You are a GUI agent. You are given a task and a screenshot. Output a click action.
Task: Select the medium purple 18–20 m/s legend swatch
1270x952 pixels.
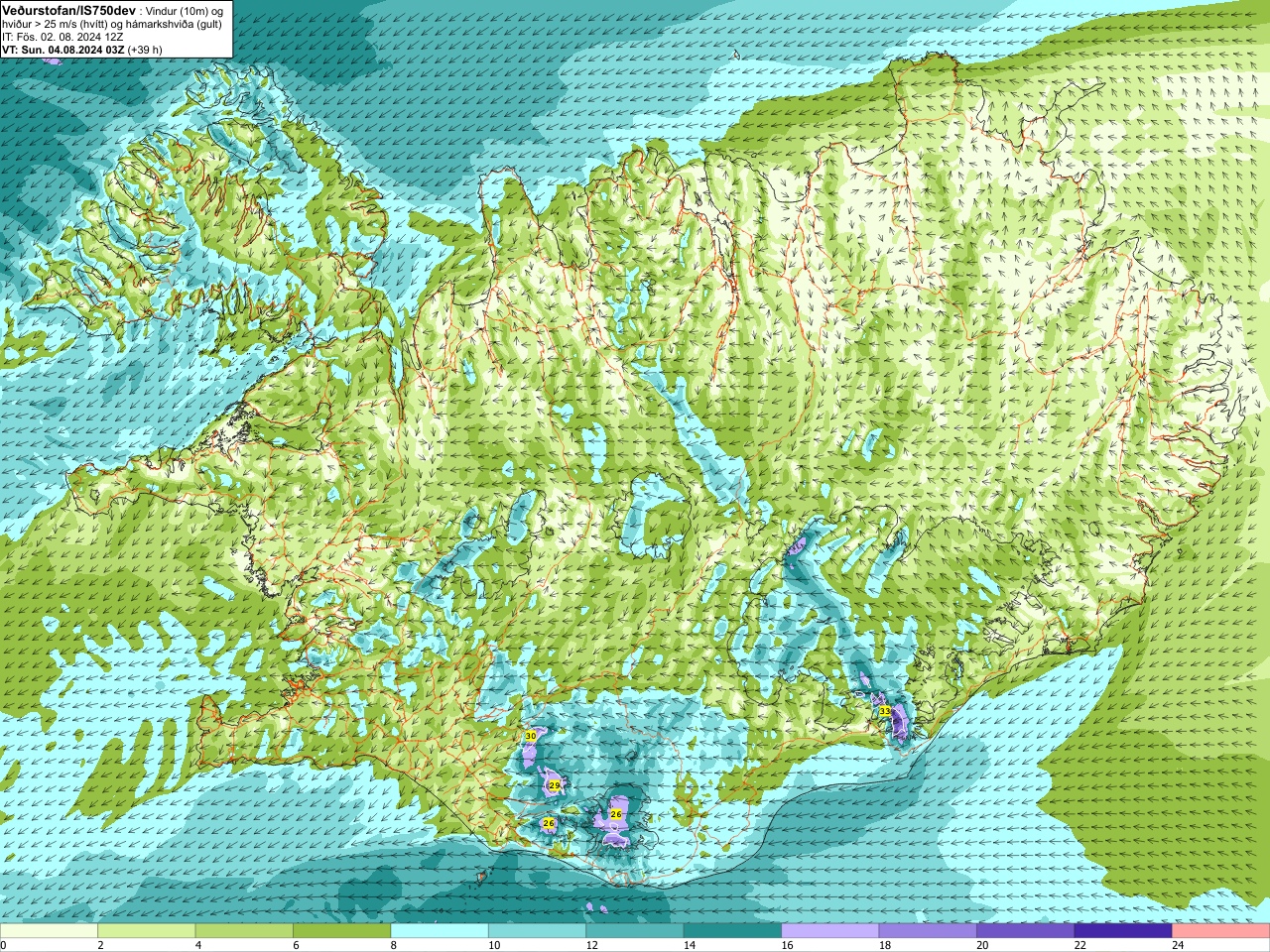point(928,931)
